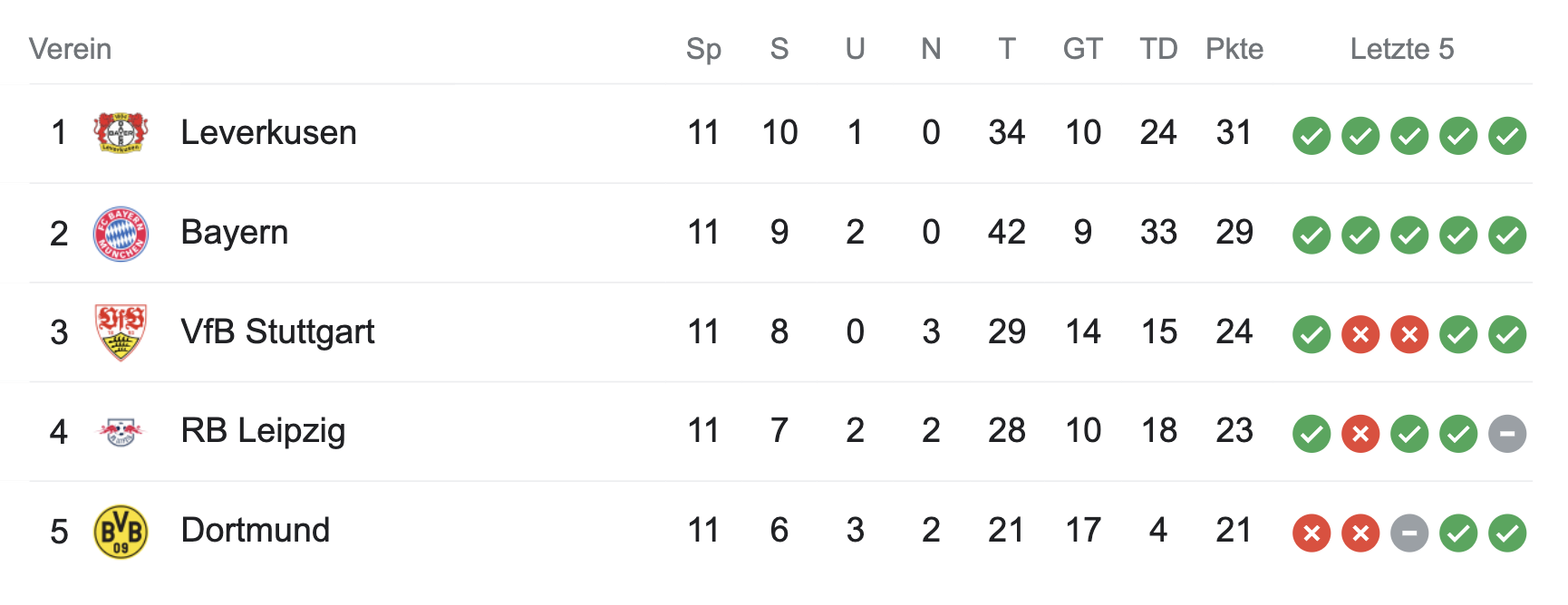The width and height of the screenshot is (1568, 605).
Task: Click Leipzig's gray draw icon
Action: click(1507, 434)
